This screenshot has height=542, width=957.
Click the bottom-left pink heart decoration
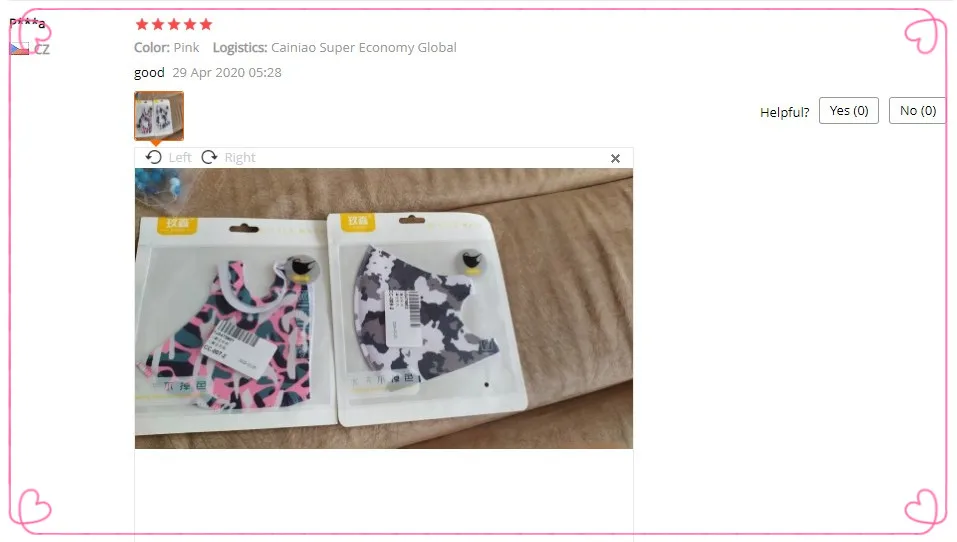coord(34,507)
